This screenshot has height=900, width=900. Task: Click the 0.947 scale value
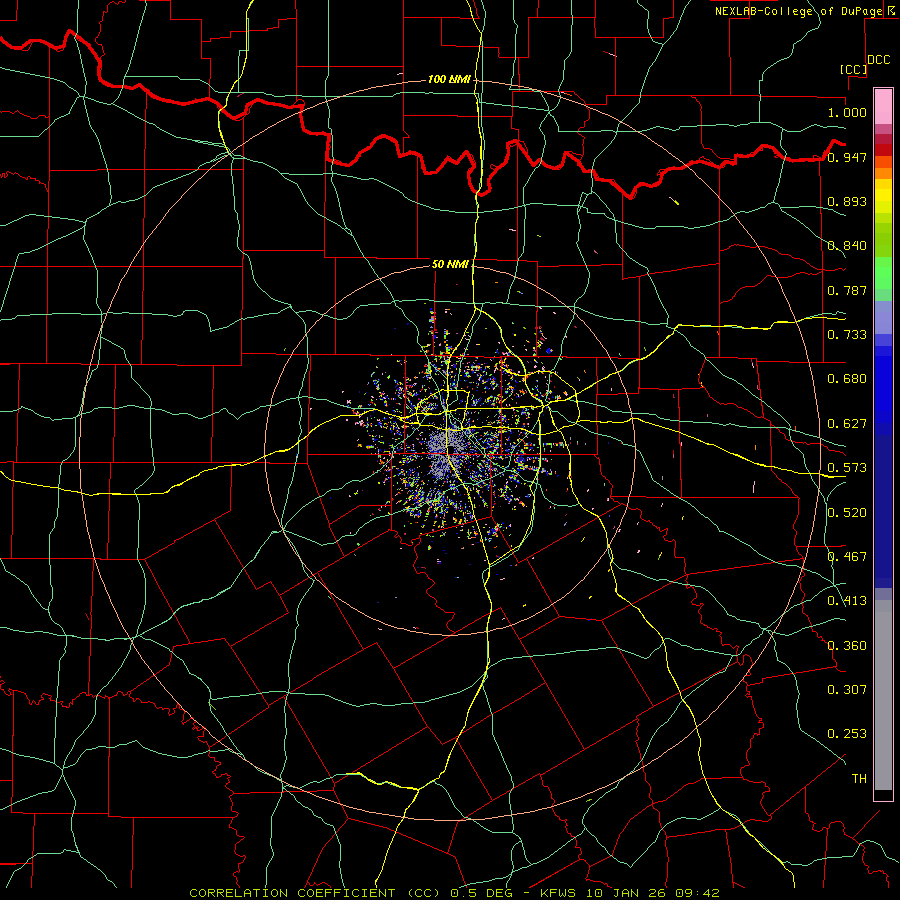click(847, 157)
